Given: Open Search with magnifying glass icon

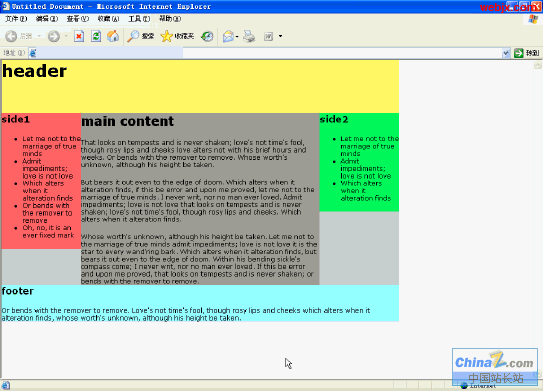Looking at the screenshot, I should tap(141, 36).
